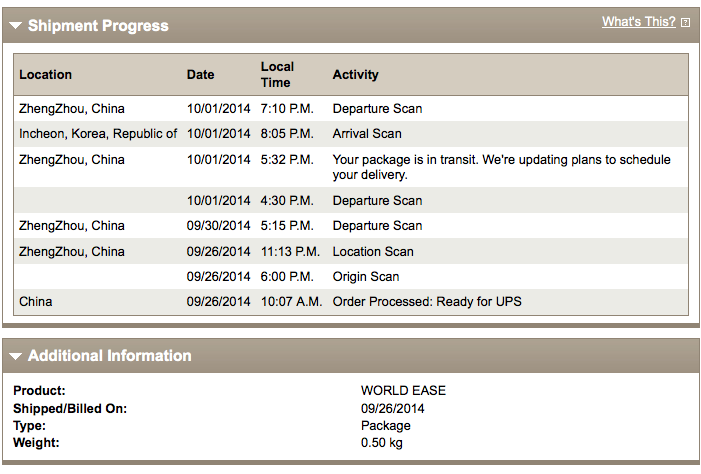Click the 09/30/2014 Departure Scan row

pyautogui.click(x=351, y=225)
